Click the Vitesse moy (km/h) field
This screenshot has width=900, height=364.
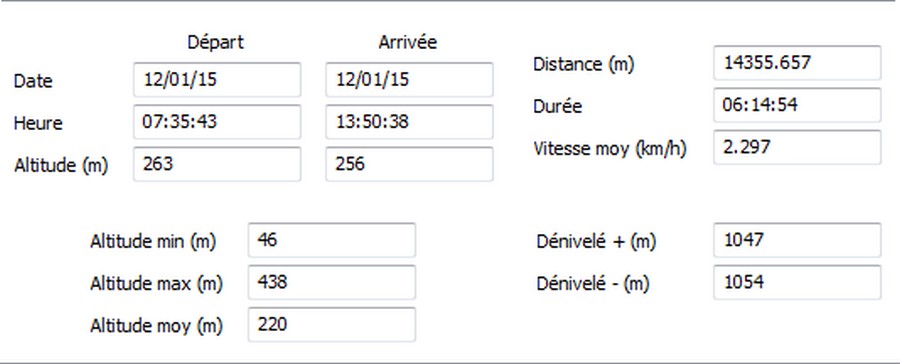pos(797,148)
